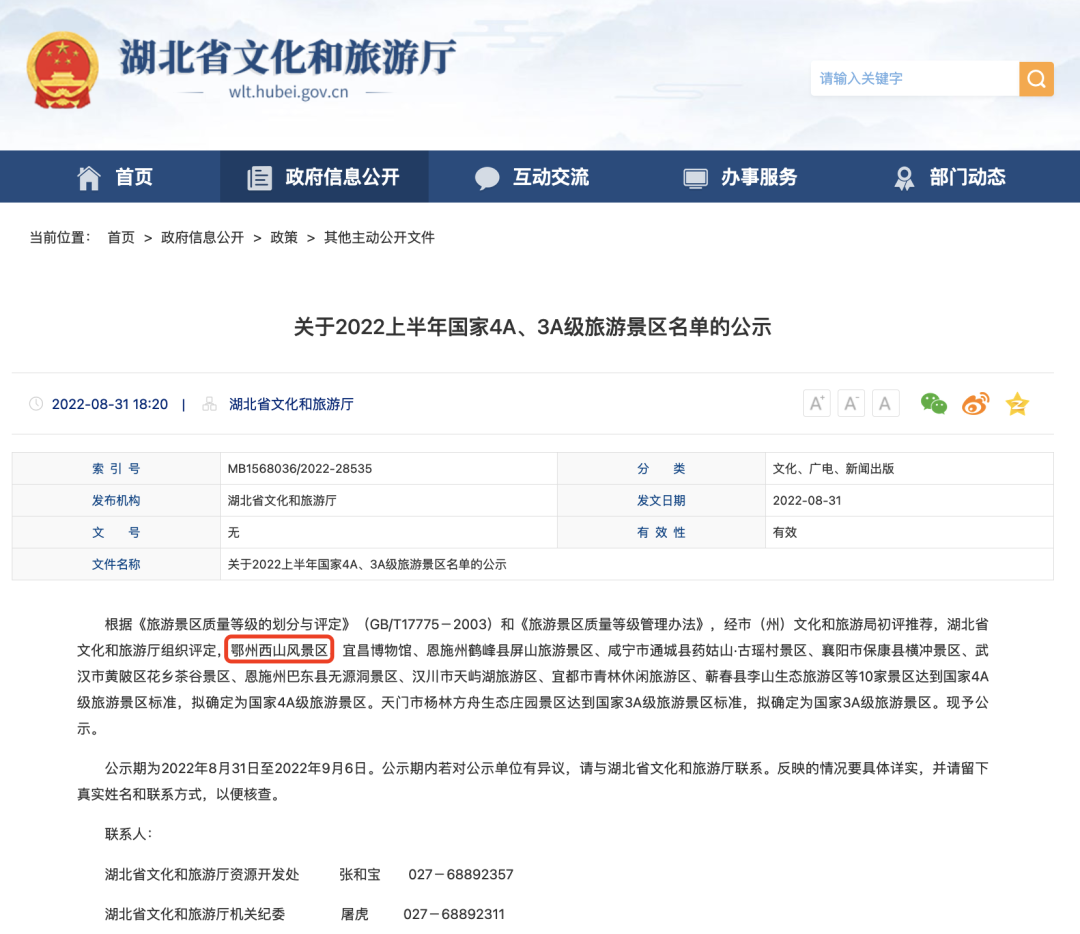Click the orange search magnifier button
This screenshot has width=1080, height=934.
coord(1036,79)
